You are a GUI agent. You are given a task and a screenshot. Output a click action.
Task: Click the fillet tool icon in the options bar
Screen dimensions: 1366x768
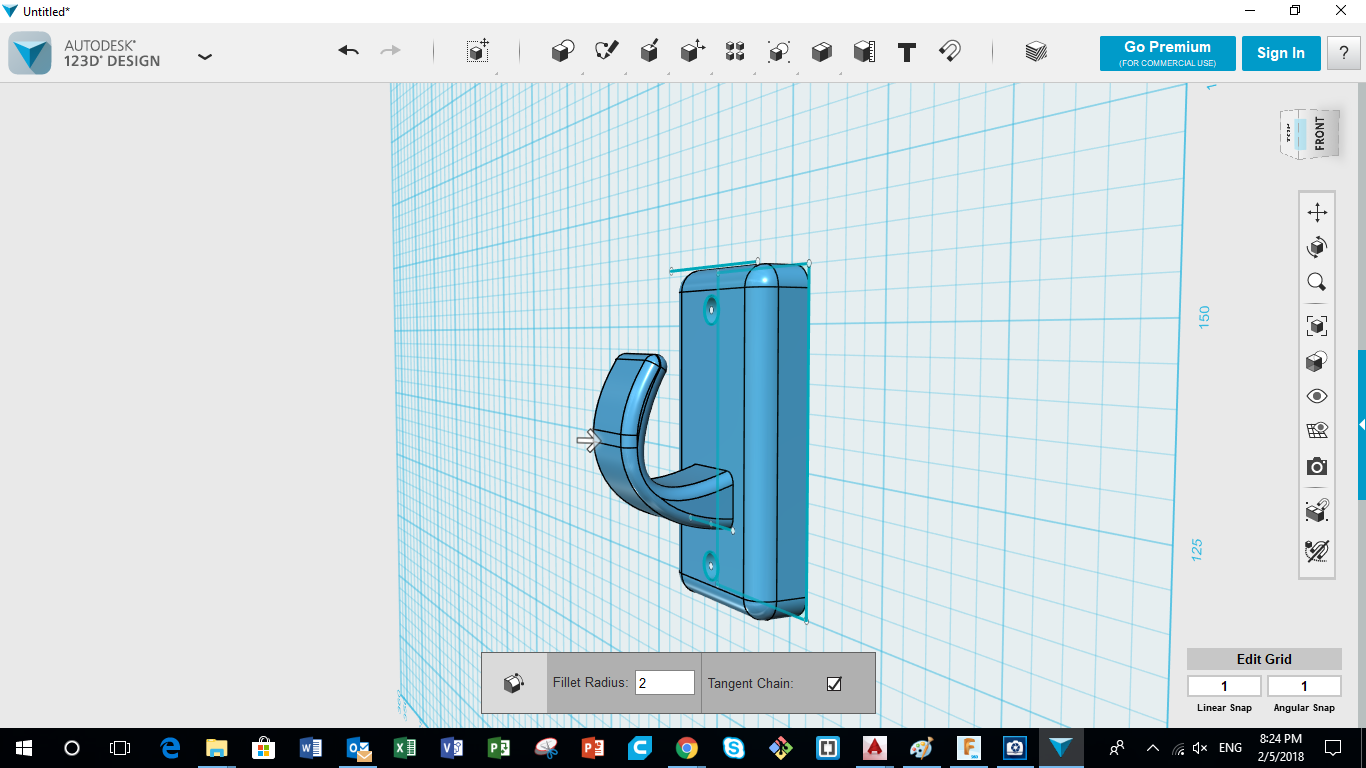(514, 683)
